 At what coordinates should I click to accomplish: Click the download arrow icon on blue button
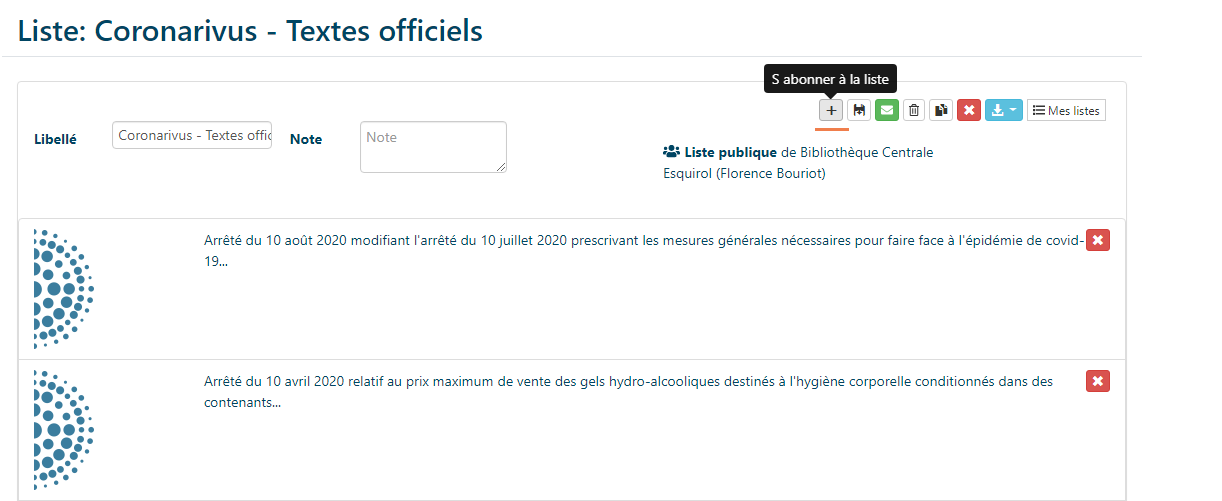pos(998,110)
